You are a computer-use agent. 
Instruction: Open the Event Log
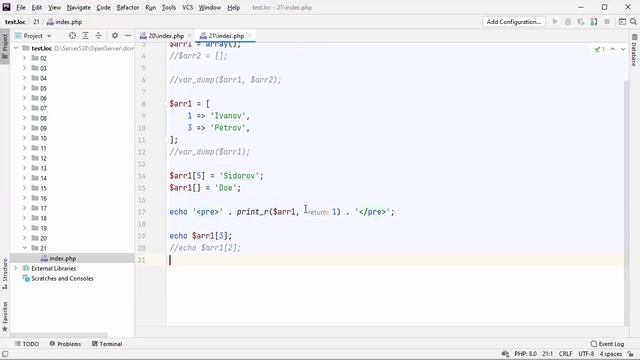[607, 344]
